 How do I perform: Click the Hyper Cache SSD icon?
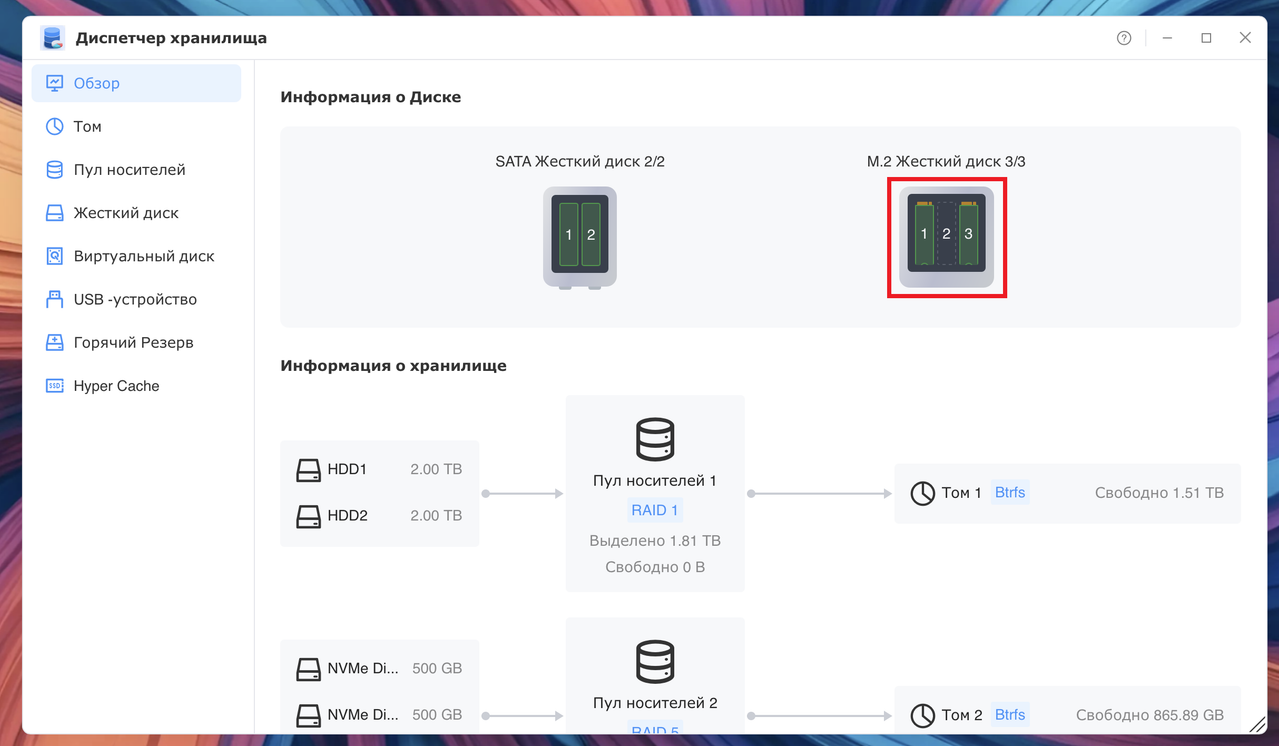coord(55,385)
